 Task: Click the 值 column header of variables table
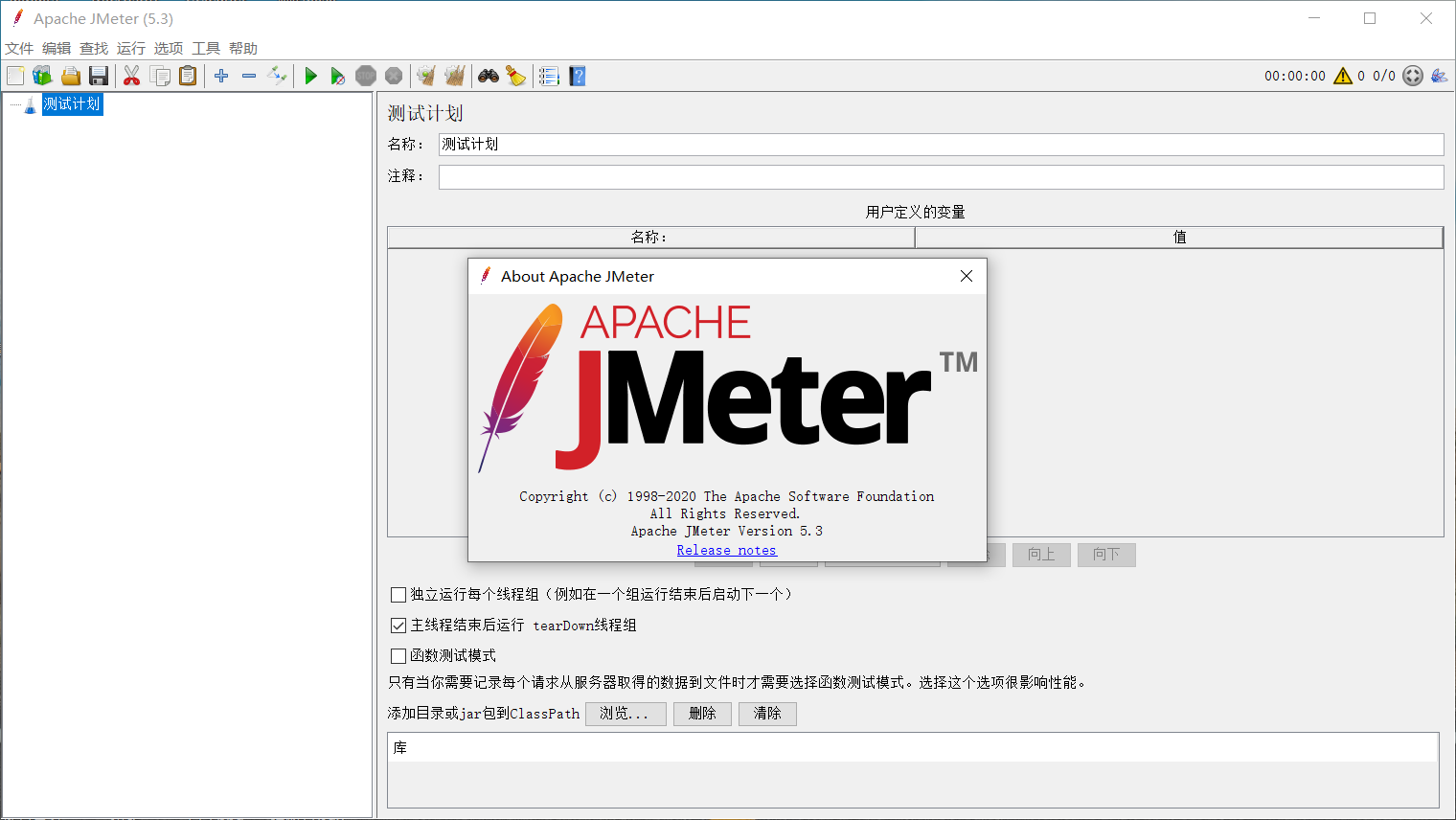(x=1179, y=238)
